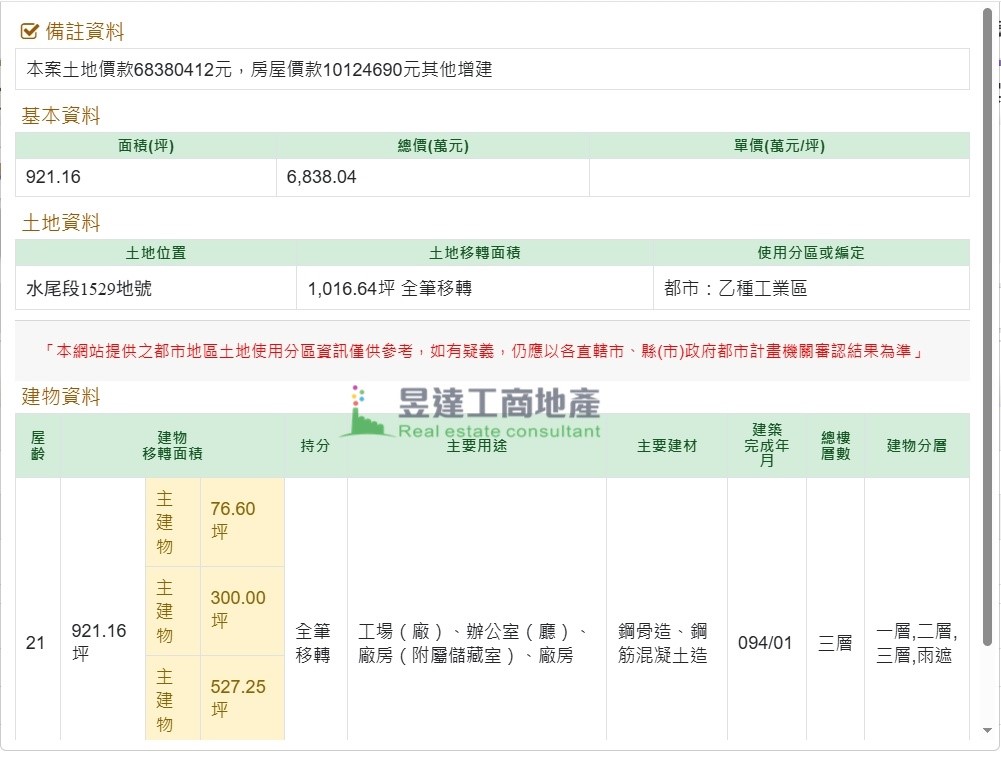Click the 76.60 坪 main building area
1001x769 pixels.
coord(233,520)
